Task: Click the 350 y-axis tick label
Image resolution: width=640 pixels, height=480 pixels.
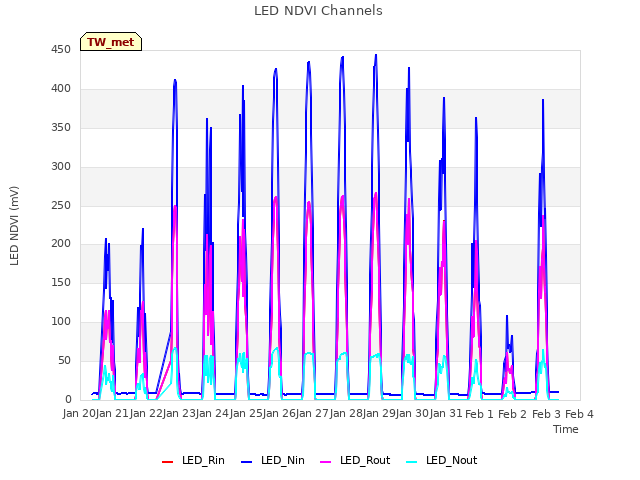Action: (61, 128)
